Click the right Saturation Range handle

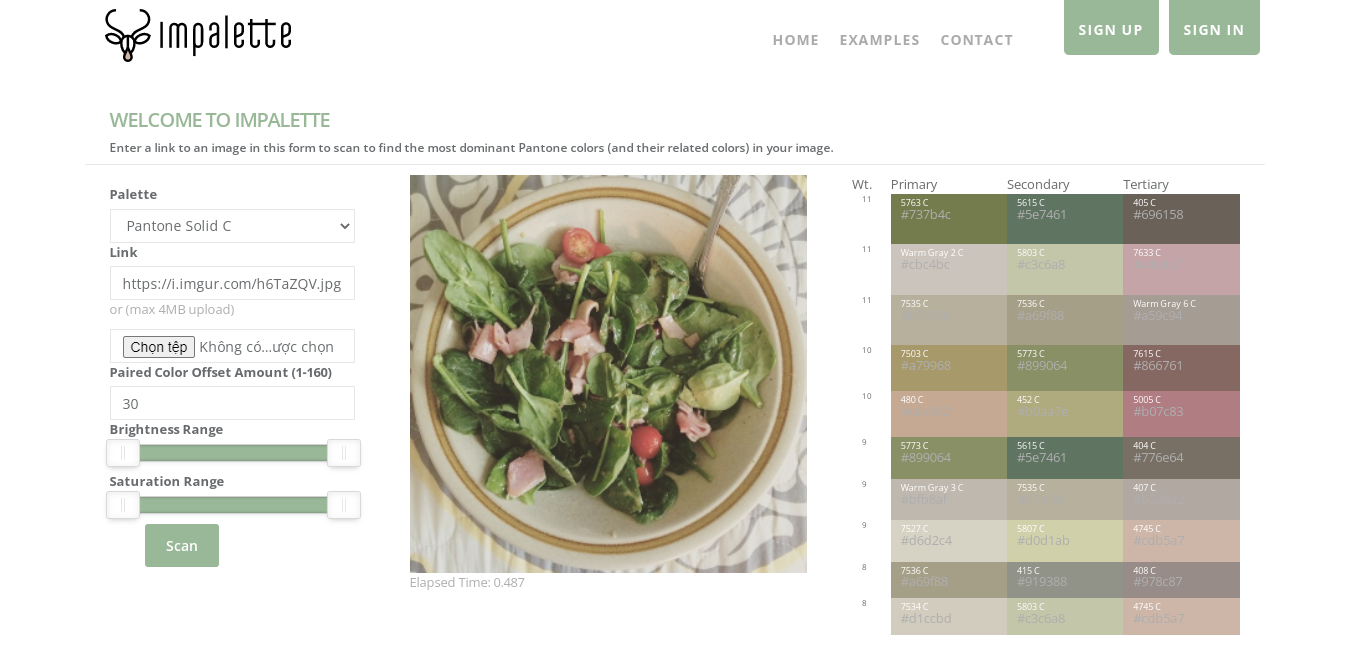pyautogui.click(x=343, y=505)
